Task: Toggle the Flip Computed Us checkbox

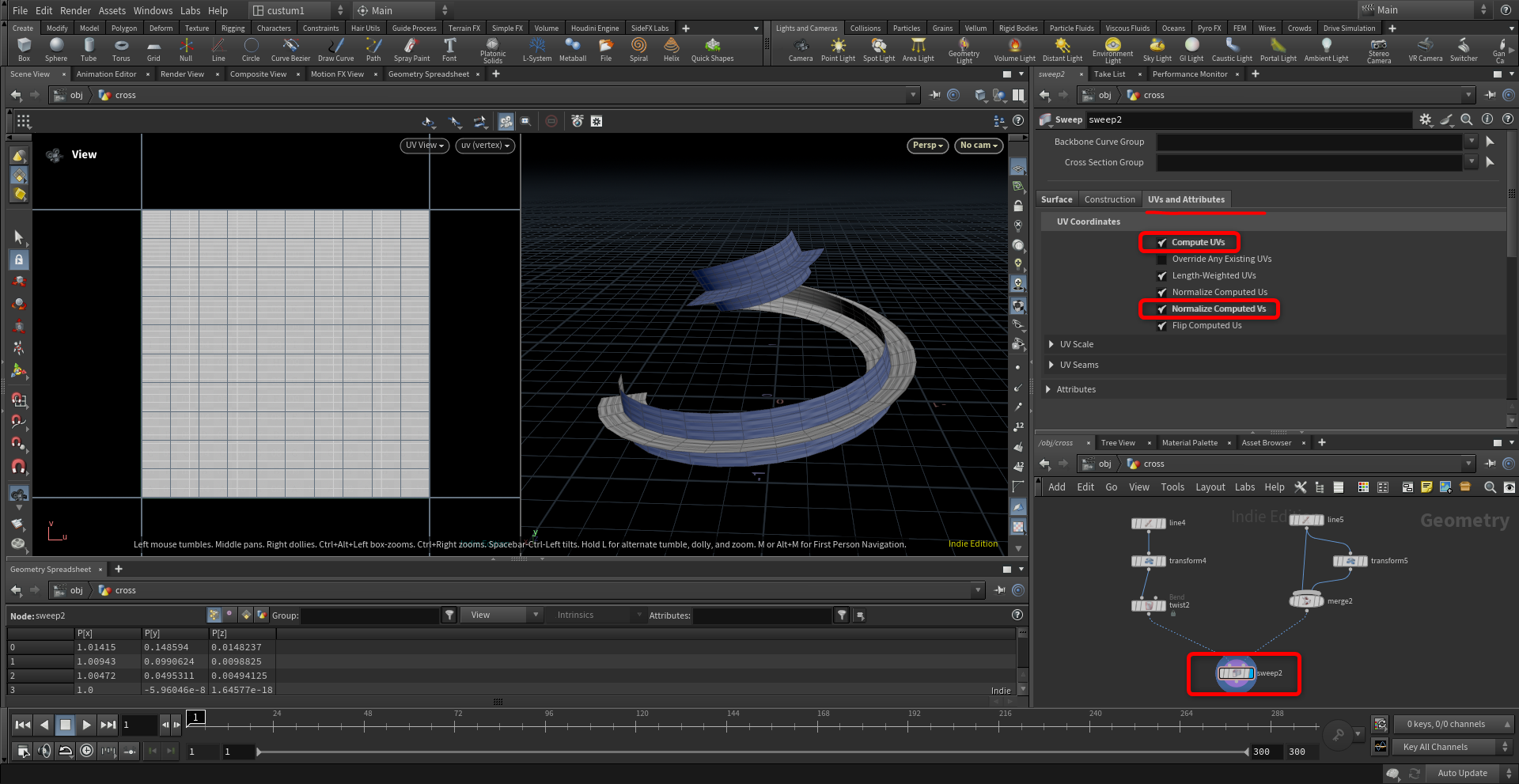Action: (1162, 326)
